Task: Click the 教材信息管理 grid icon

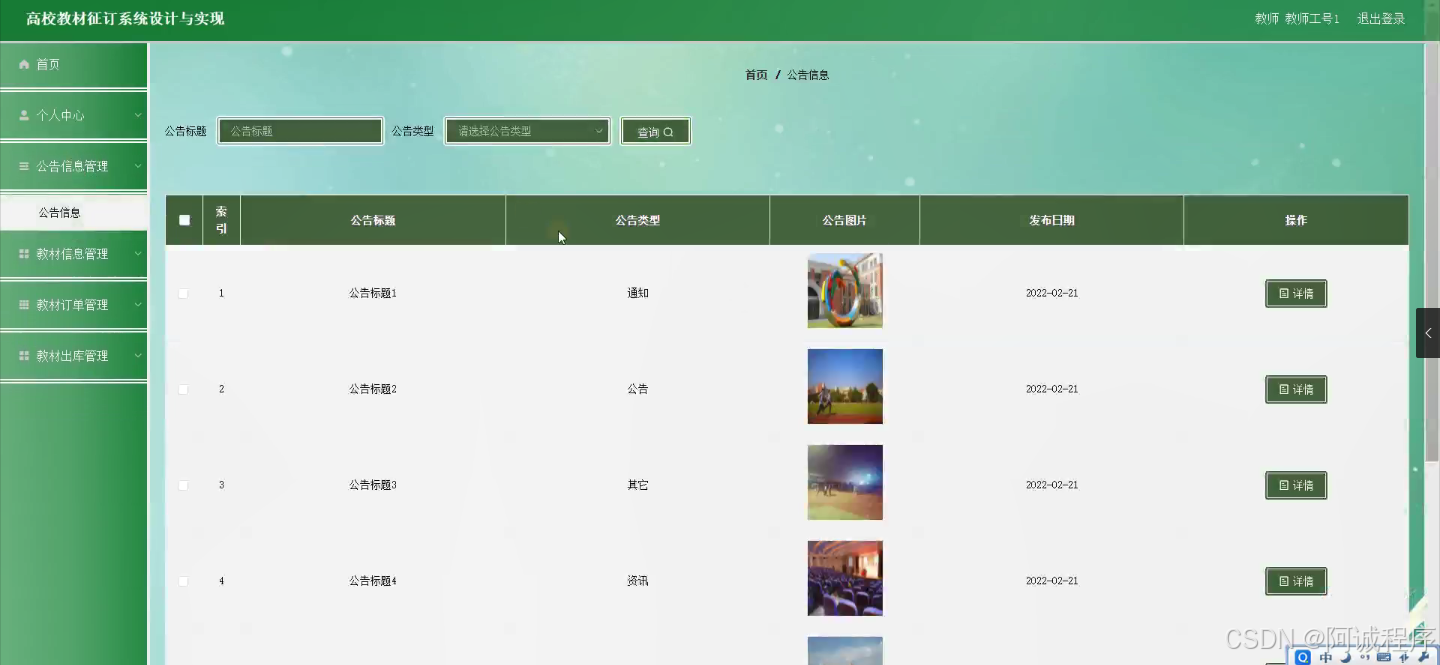Action: pos(22,254)
